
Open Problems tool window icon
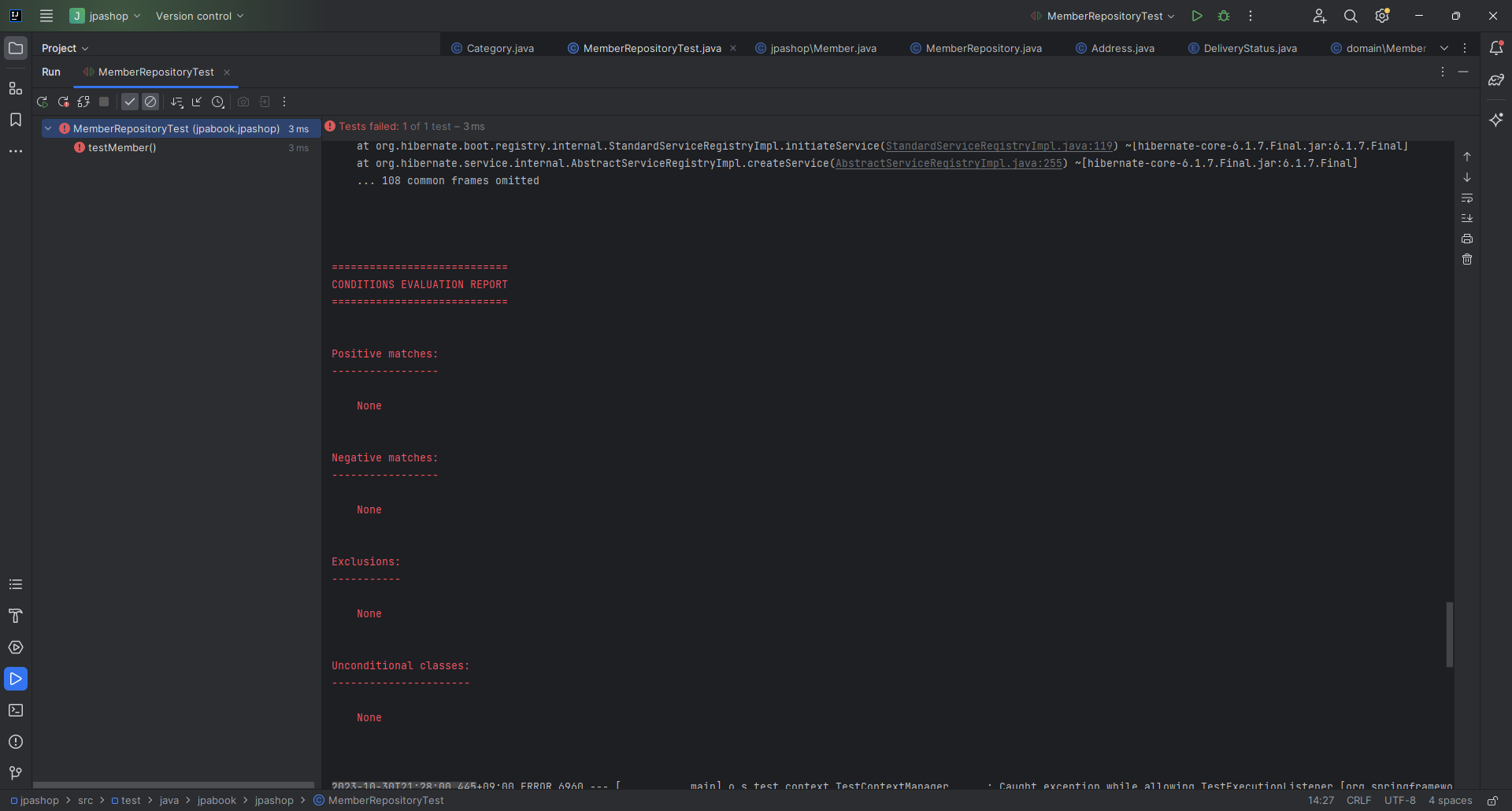(x=16, y=742)
